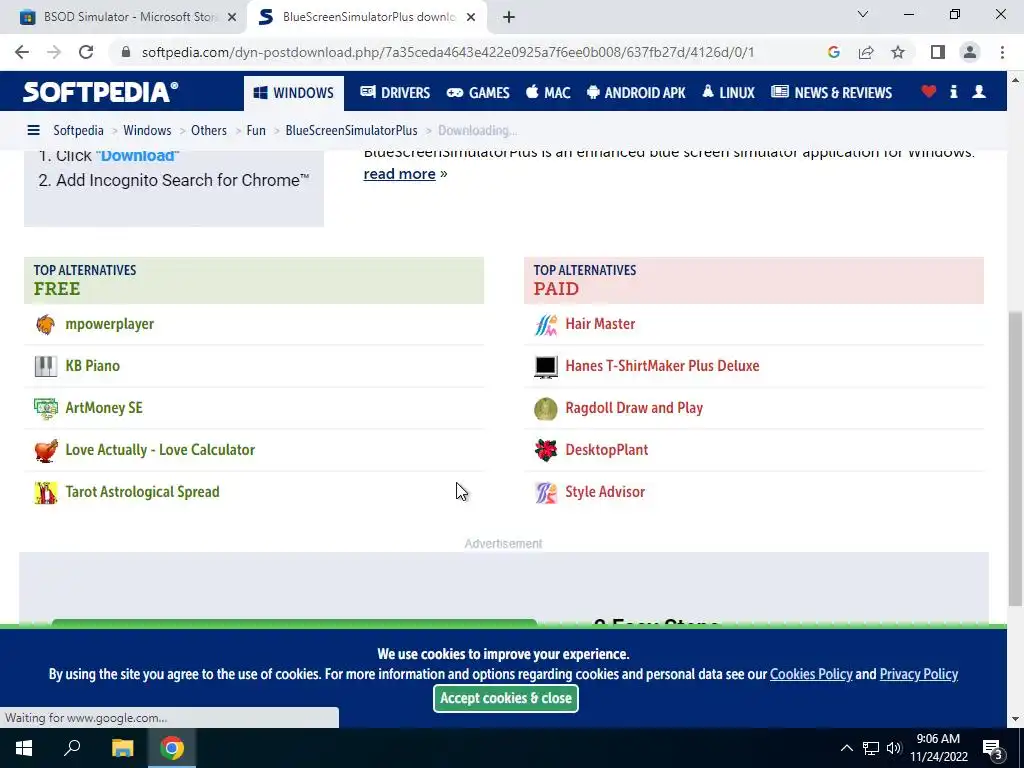Click the KB Piano app icon
Screen dimensions: 1024x768
(x=46, y=366)
